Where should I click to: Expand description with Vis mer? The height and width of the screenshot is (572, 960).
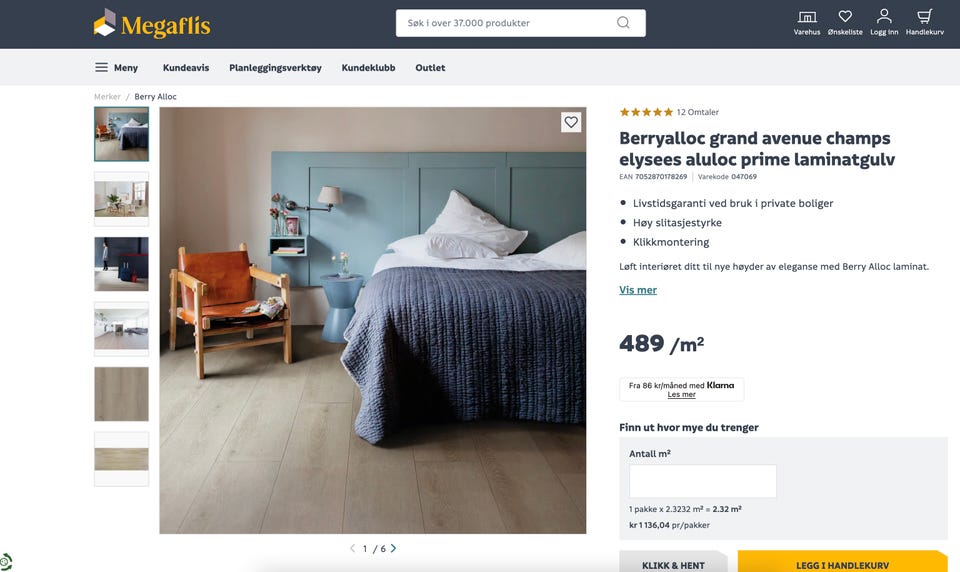point(638,290)
